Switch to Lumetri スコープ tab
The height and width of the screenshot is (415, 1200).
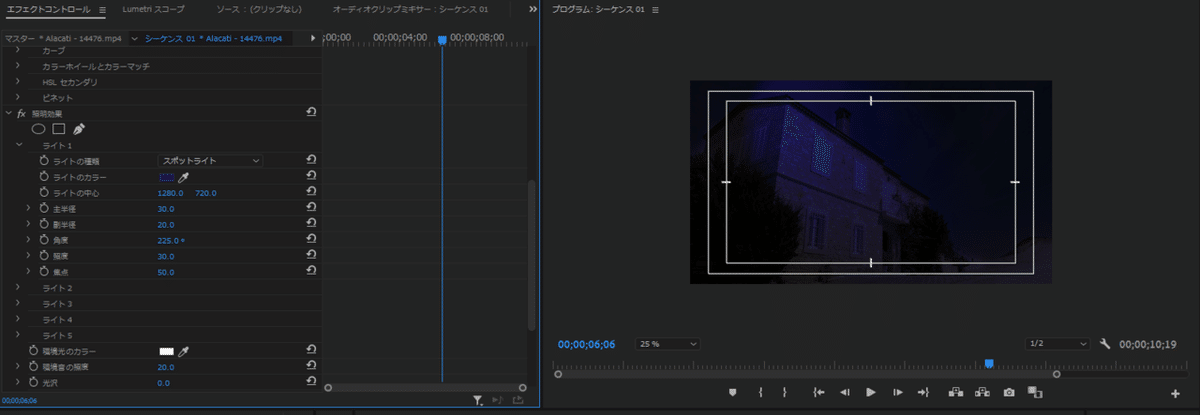pyautogui.click(x=154, y=9)
